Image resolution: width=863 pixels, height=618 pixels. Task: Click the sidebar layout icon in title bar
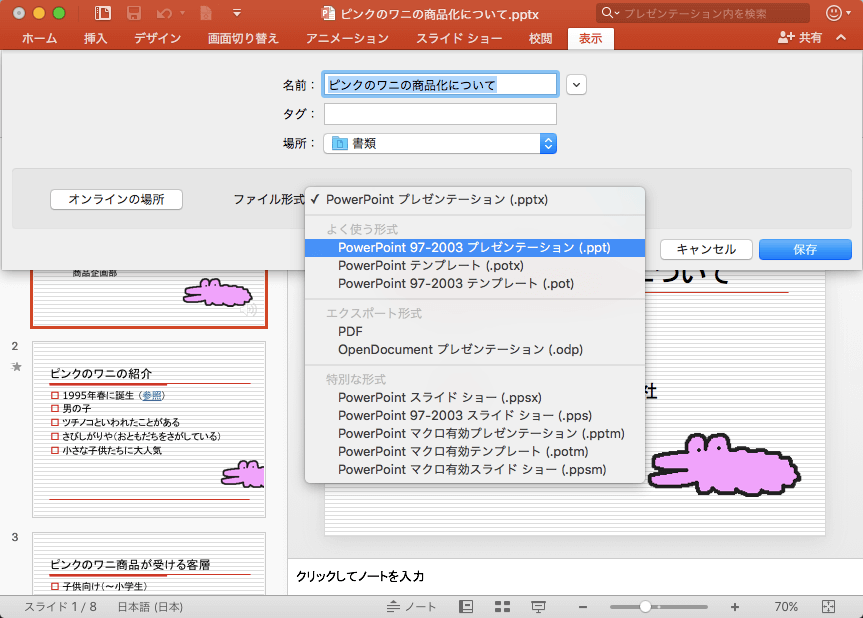click(103, 13)
